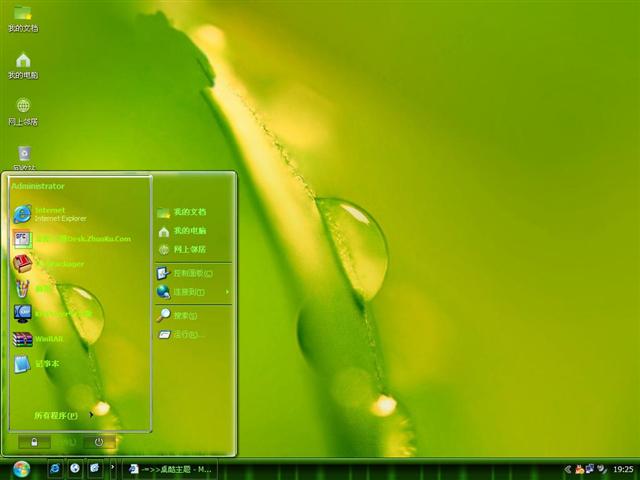Click the power shutdown button
This screenshot has height=480, width=640.
[99, 441]
